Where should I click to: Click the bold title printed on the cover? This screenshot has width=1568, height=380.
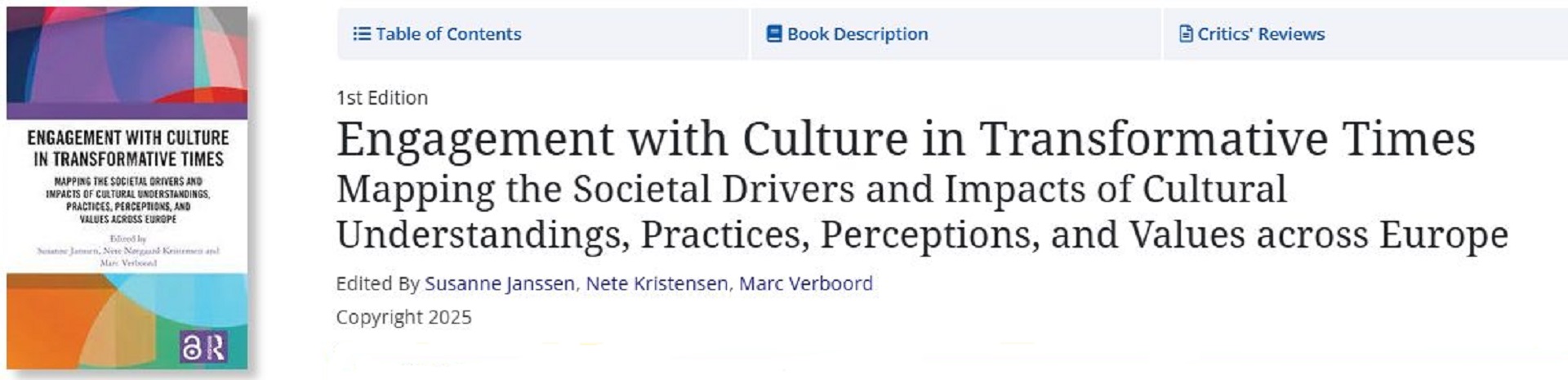pyautogui.click(x=127, y=148)
